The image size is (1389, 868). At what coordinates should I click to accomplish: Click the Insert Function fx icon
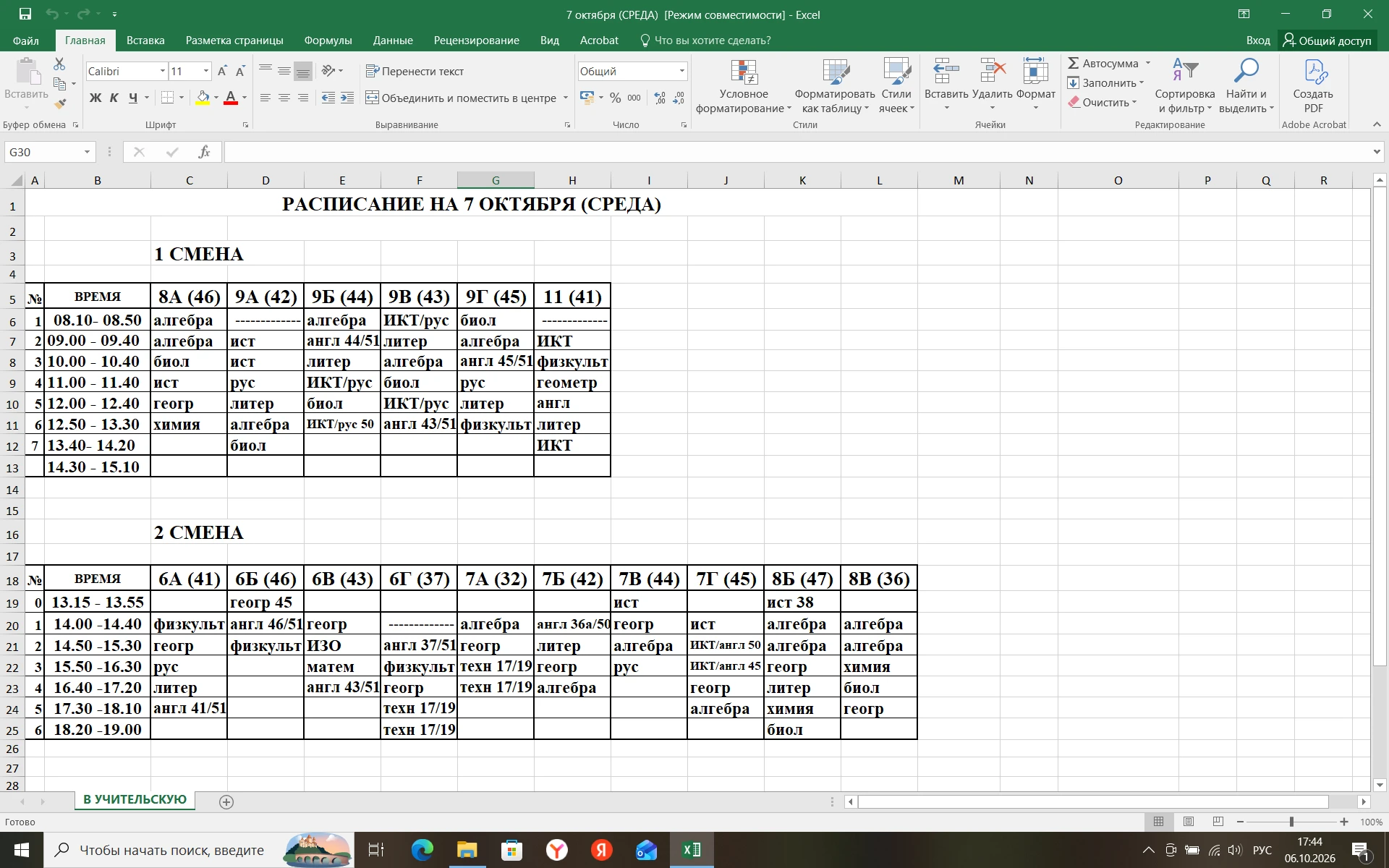click(204, 152)
